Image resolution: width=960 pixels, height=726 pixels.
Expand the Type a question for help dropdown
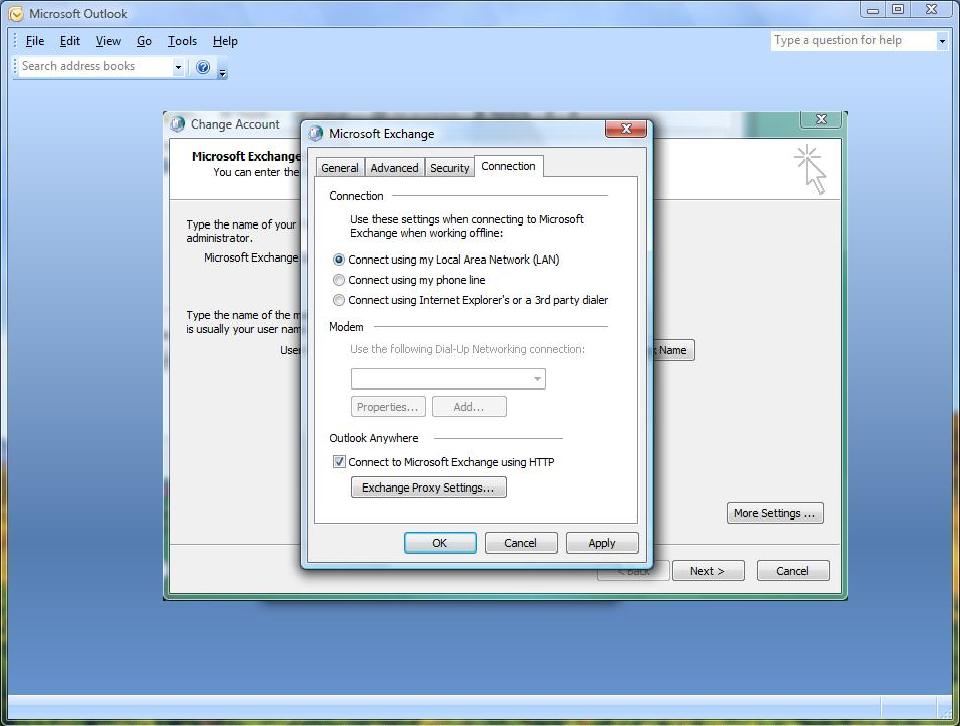coord(942,41)
